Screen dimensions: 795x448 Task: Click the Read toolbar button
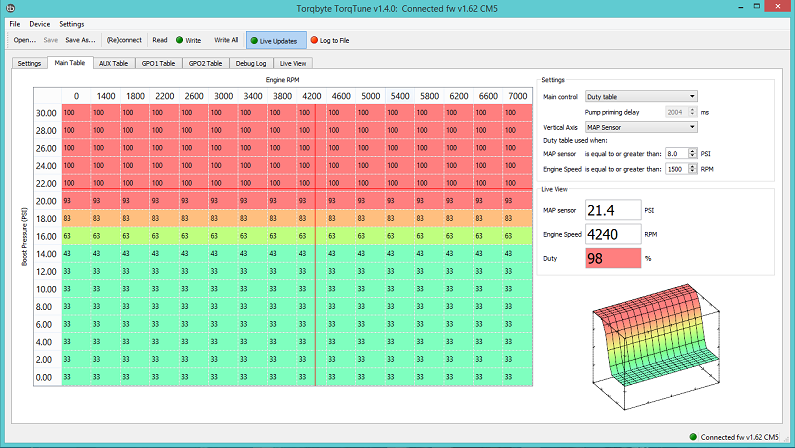coord(160,40)
